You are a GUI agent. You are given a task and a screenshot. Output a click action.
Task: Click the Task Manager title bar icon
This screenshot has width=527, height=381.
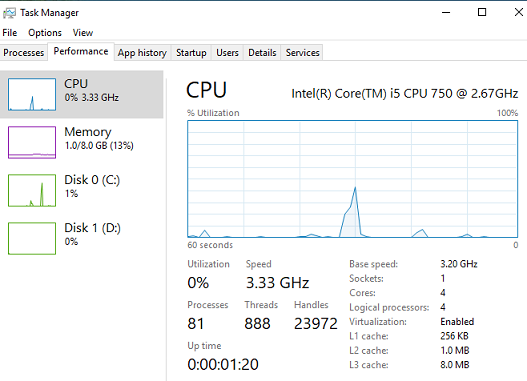click(9, 13)
